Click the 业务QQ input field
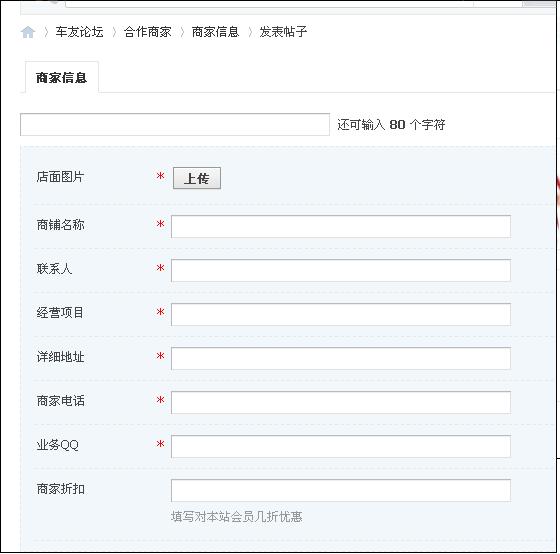 pyautogui.click(x=341, y=446)
